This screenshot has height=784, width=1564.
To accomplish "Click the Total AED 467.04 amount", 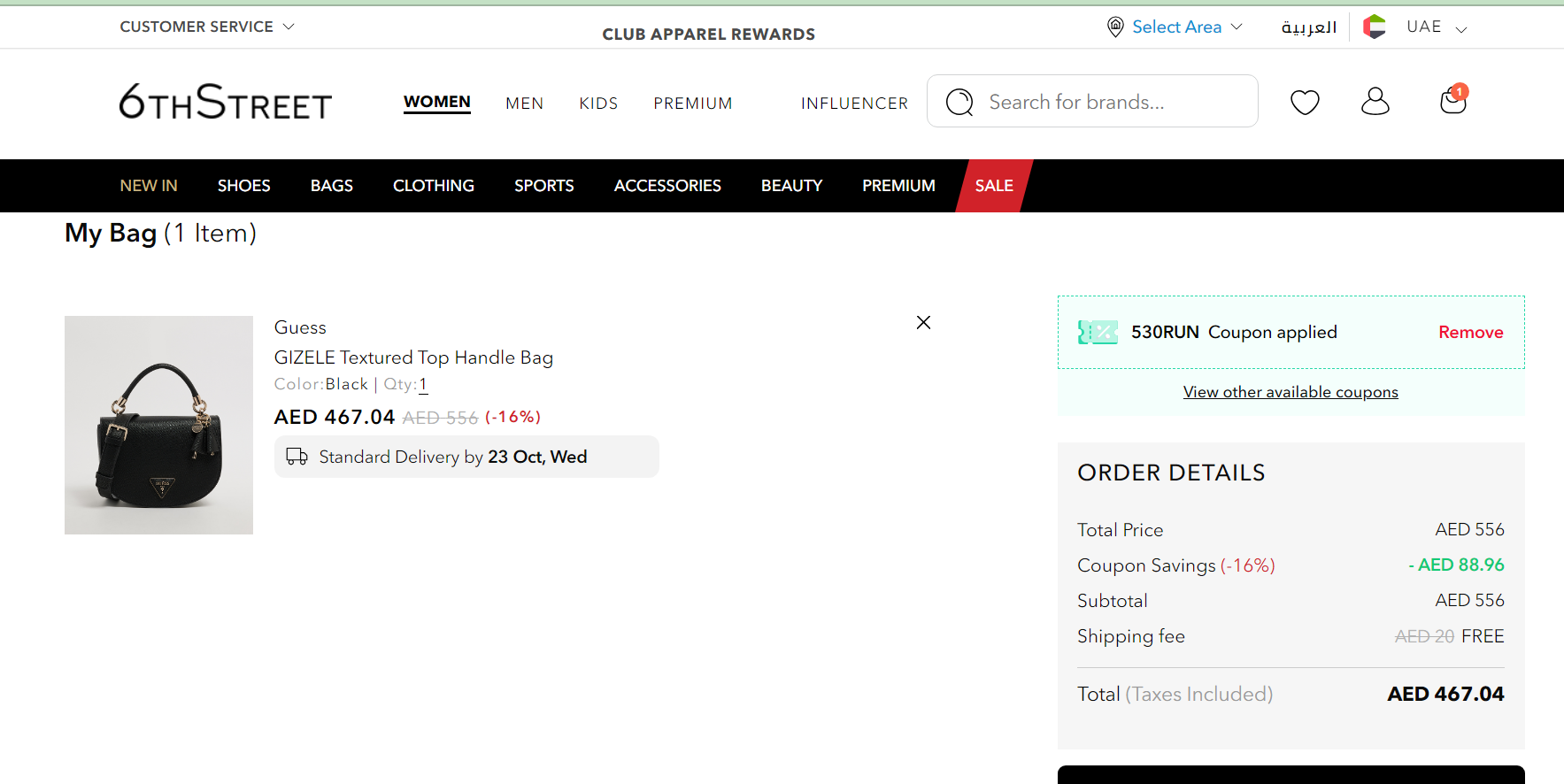I will tap(1445, 694).
